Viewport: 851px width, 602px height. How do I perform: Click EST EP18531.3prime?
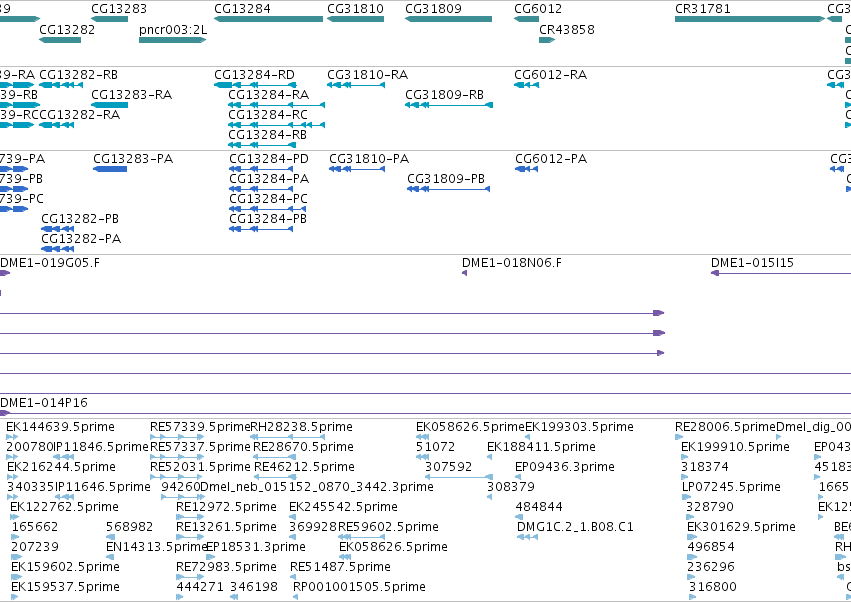[212, 557]
